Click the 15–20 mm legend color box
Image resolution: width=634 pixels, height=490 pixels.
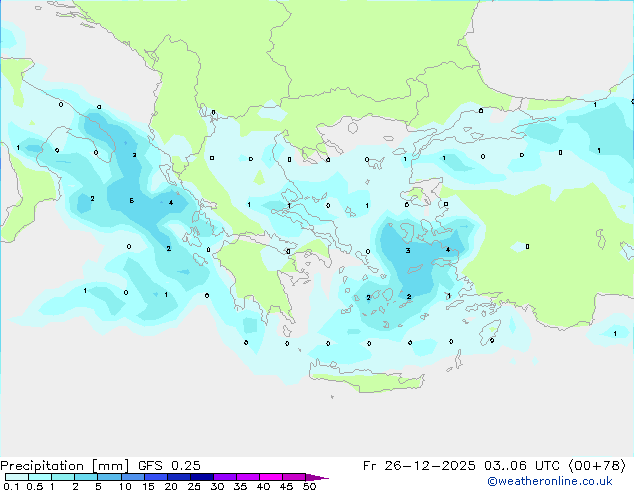pyautogui.click(x=156, y=477)
